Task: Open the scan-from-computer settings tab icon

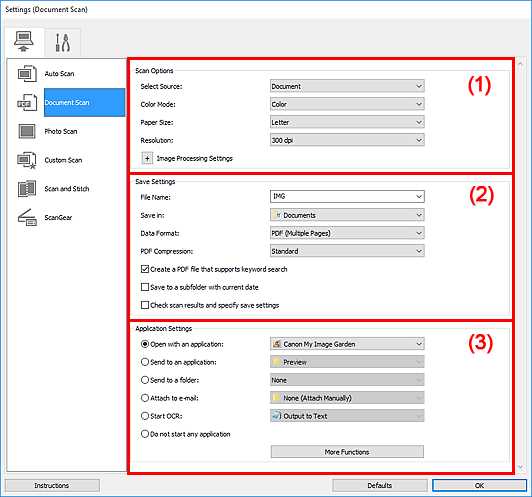Action: click(24, 41)
